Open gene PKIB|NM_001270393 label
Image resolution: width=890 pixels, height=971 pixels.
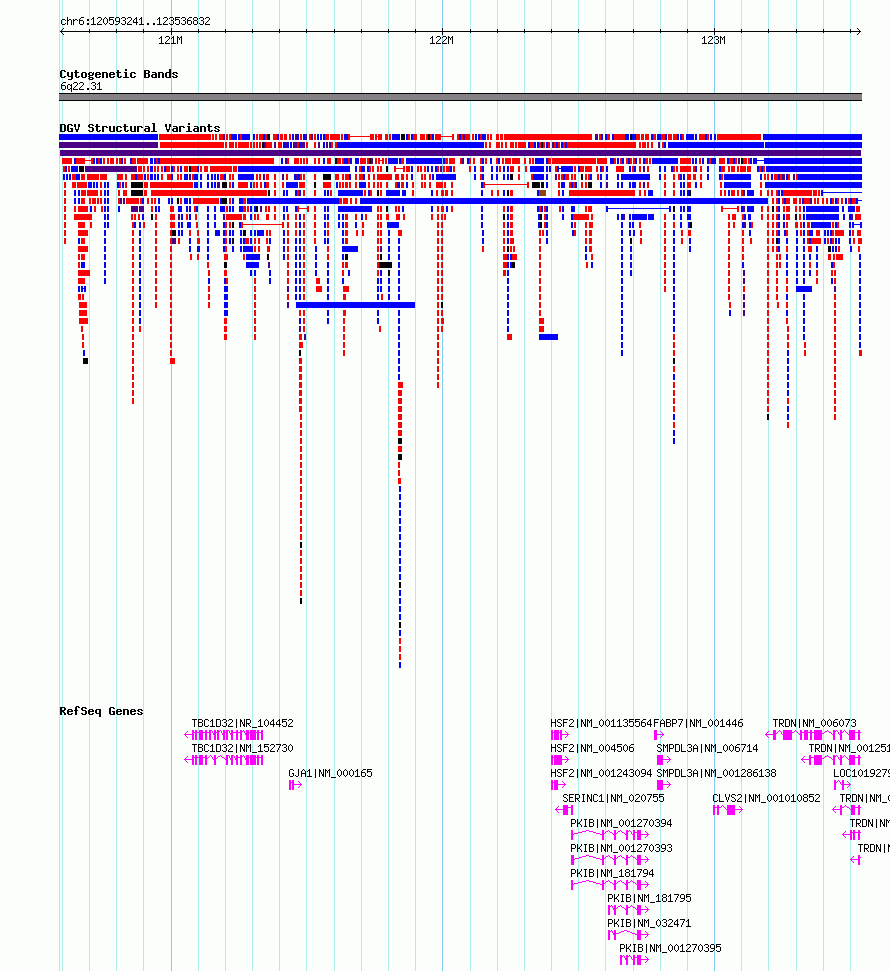coord(621,848)
